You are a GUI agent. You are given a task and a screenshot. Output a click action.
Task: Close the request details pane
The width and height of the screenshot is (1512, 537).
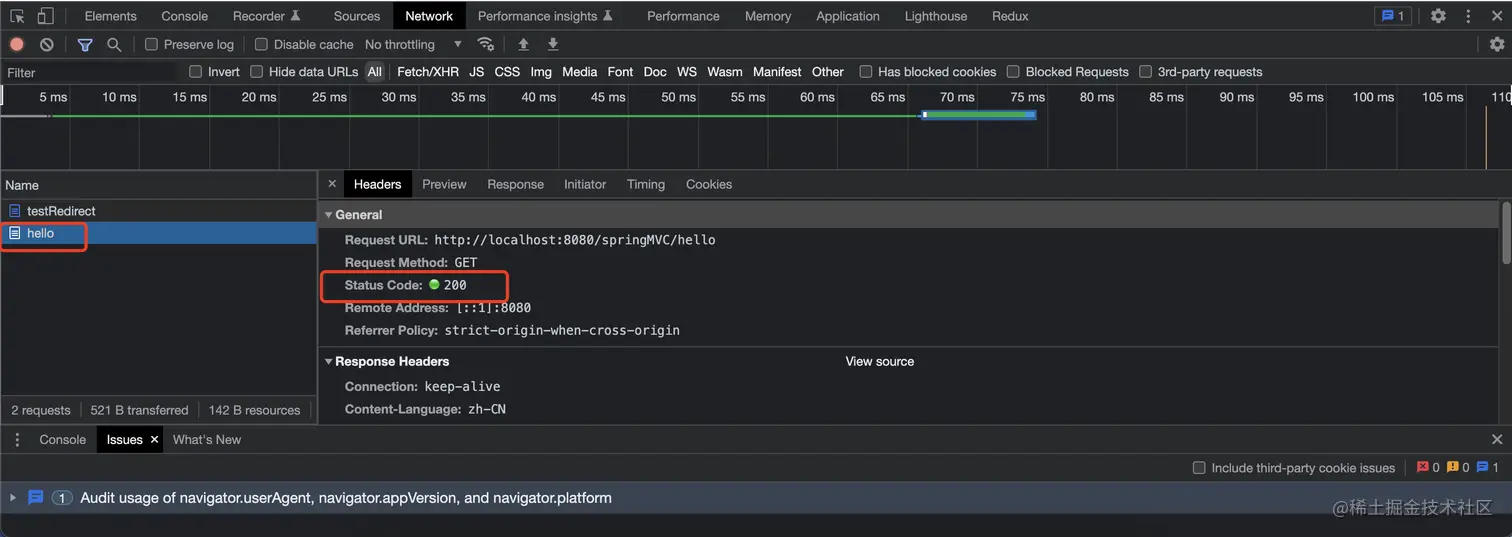click(332, 184)
